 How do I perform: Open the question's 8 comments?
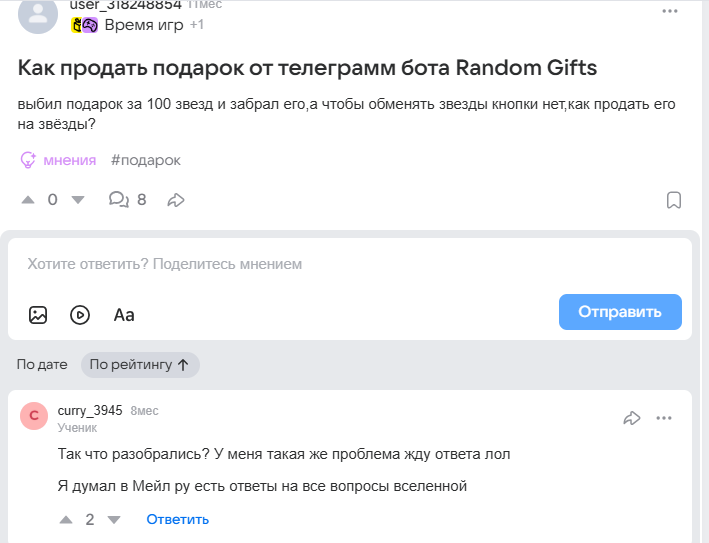click(x=127, y=199)
